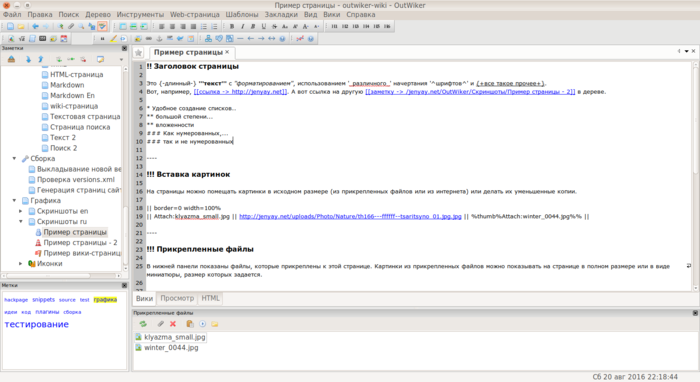The width and height of the screenshot is (700, 382).
Task: Click the red remove page icon in notes panel
Action: pos(83,59)
